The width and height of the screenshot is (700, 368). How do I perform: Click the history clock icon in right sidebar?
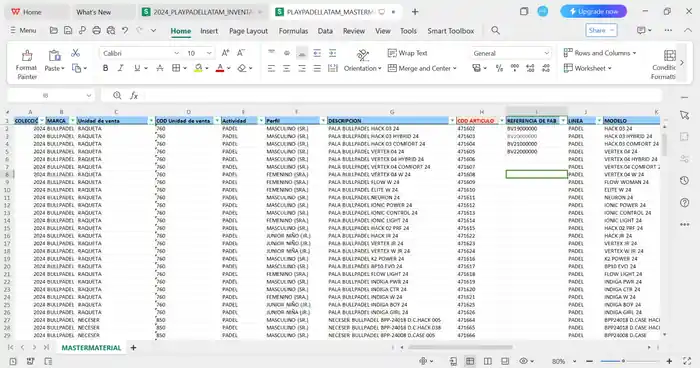[x=684, y=180]
